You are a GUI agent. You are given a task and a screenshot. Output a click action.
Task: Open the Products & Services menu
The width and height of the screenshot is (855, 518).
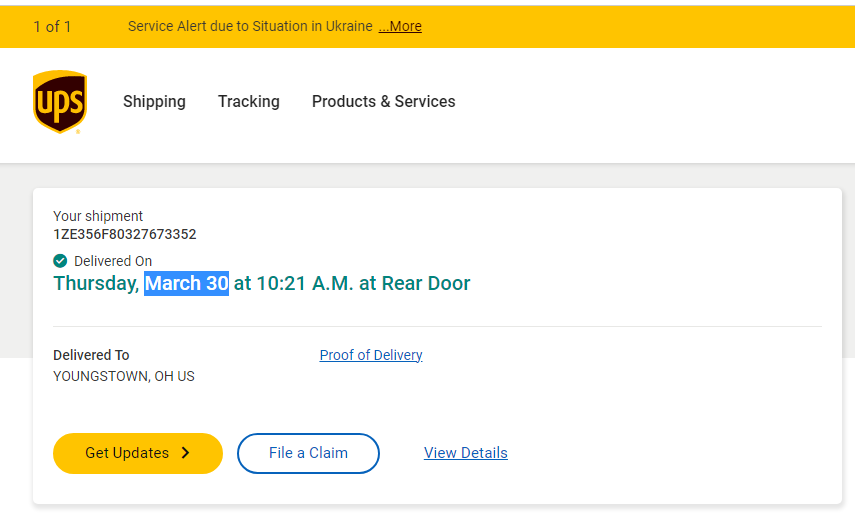pos(383,101)
